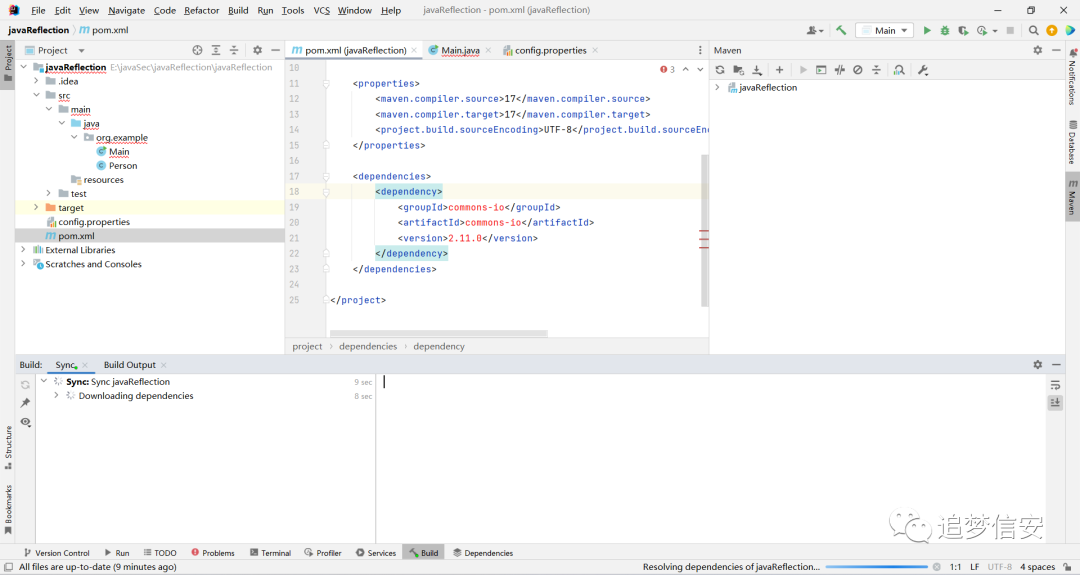Open the Refactor menu

201,10
